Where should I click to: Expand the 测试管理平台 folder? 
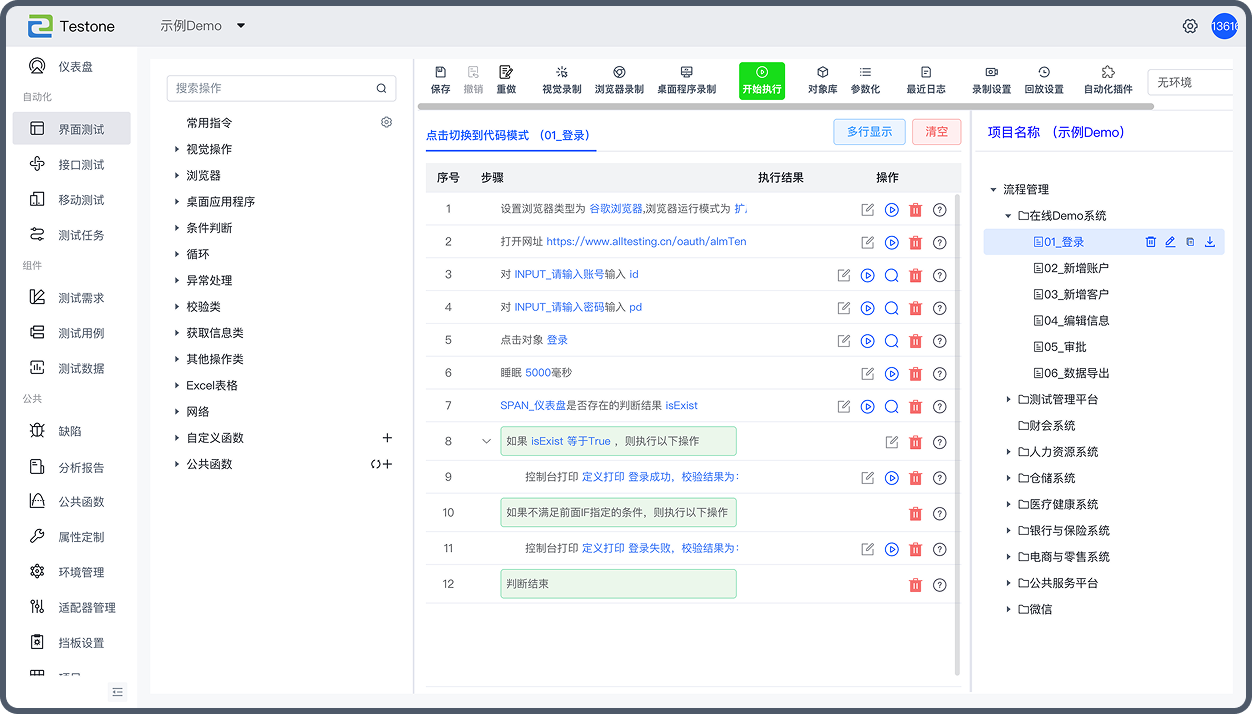click(1008, 399)
